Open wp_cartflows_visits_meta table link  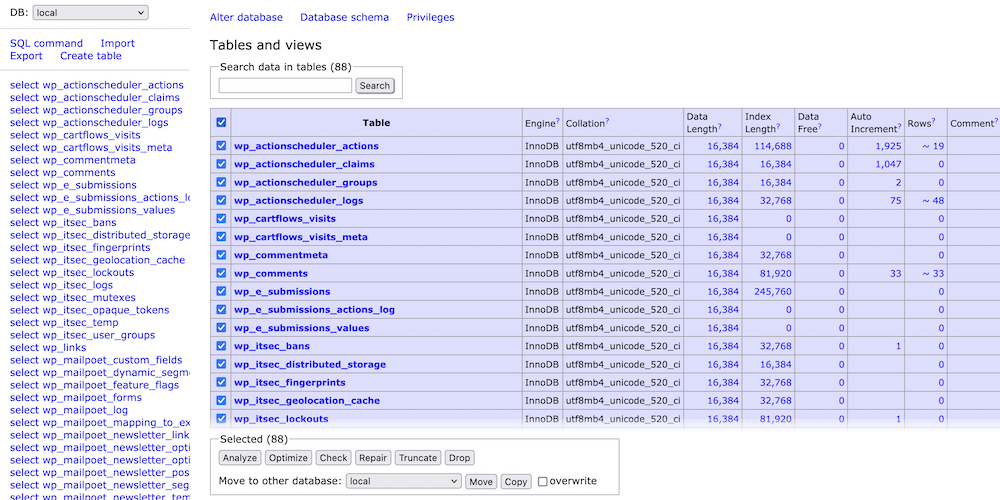[301, 237]
